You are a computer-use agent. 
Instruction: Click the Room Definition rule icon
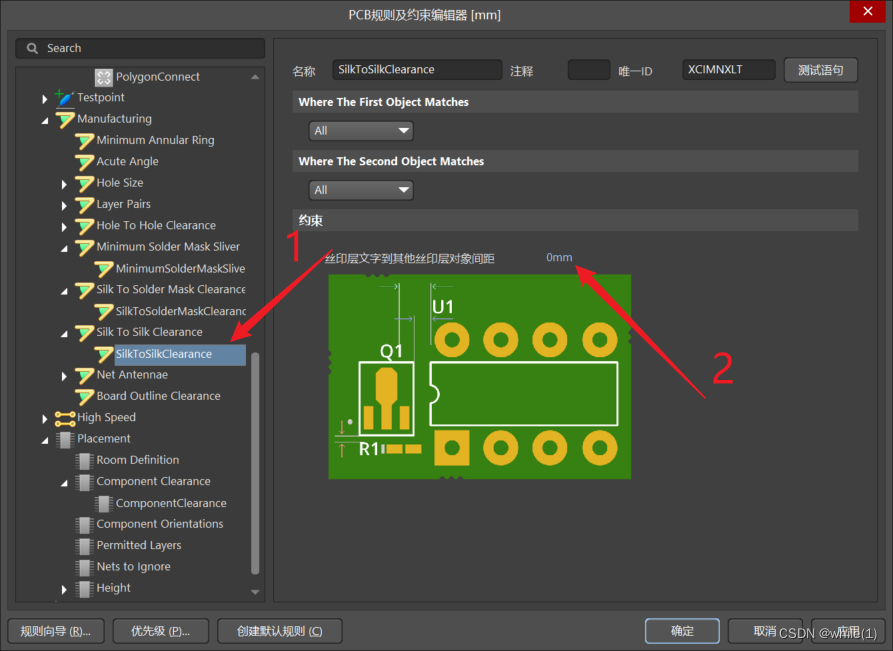85,461
